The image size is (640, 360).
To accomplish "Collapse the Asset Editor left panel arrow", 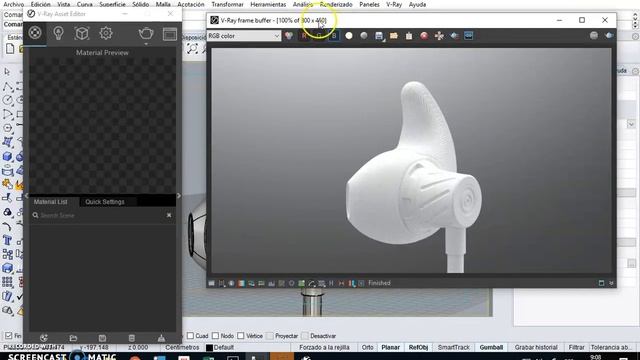I will click(x=27, y=196).
